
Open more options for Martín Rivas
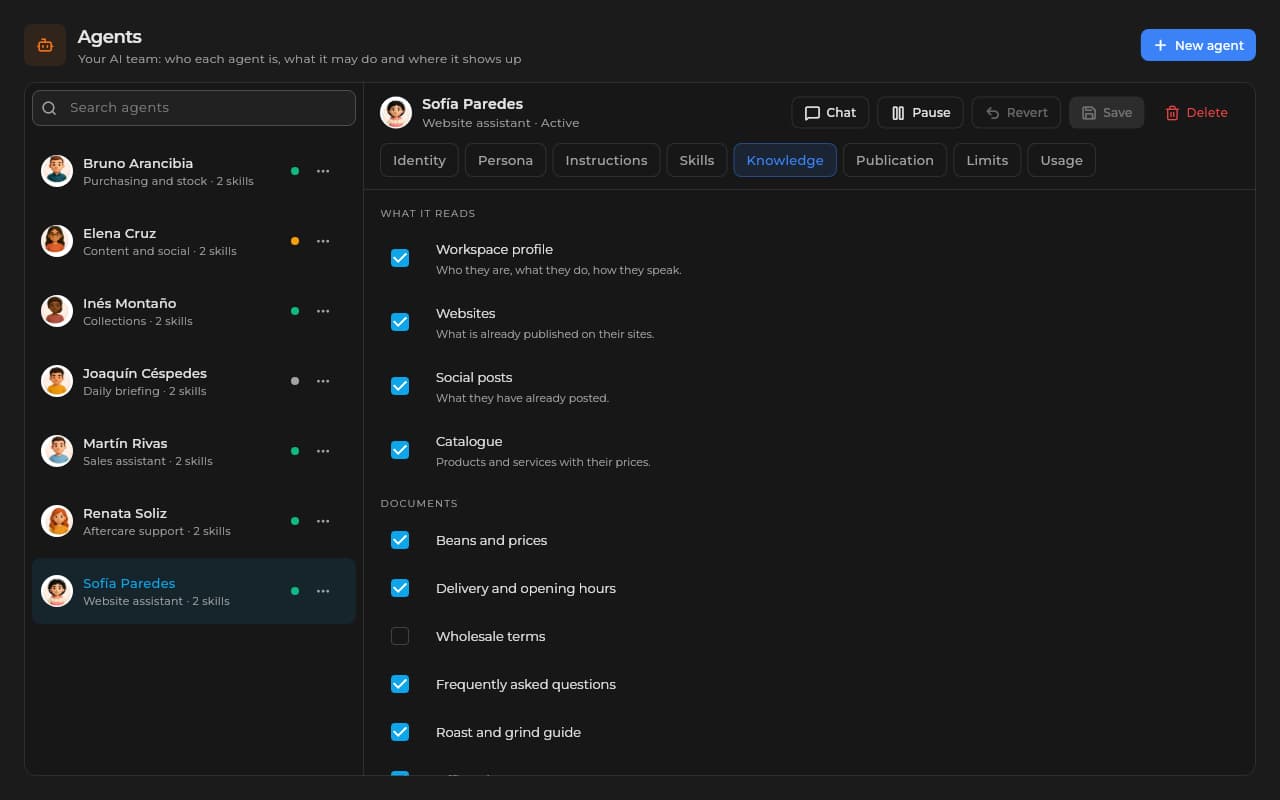pyautogui.click(x=323, y=451)
